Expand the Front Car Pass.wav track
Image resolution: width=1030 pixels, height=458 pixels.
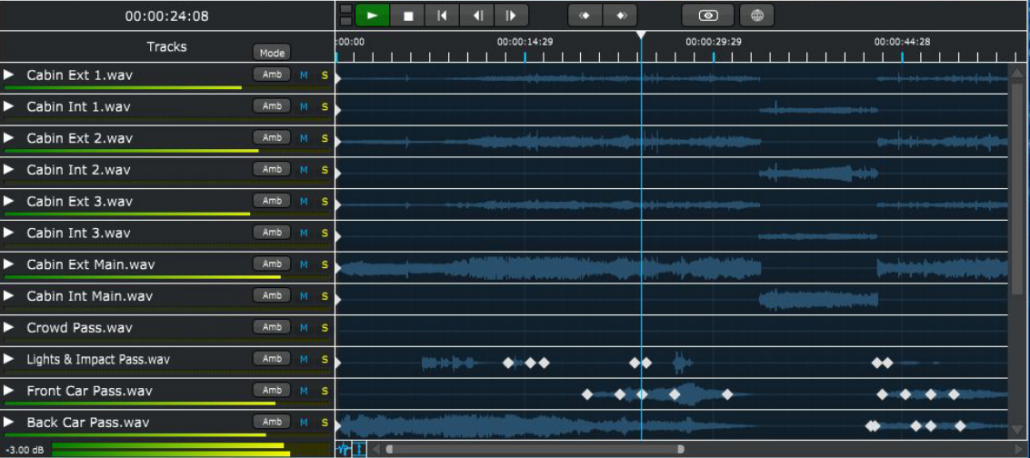pyautogui.click(x=9, y=390)
